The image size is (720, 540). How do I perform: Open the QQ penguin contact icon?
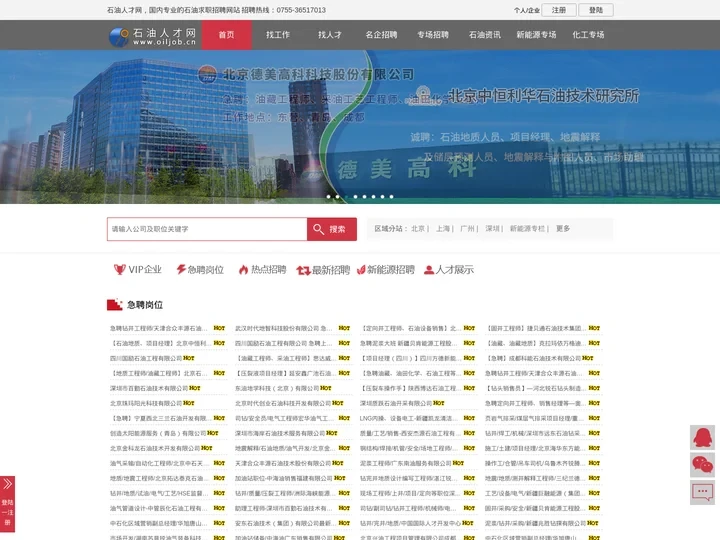tap(702, 437)
